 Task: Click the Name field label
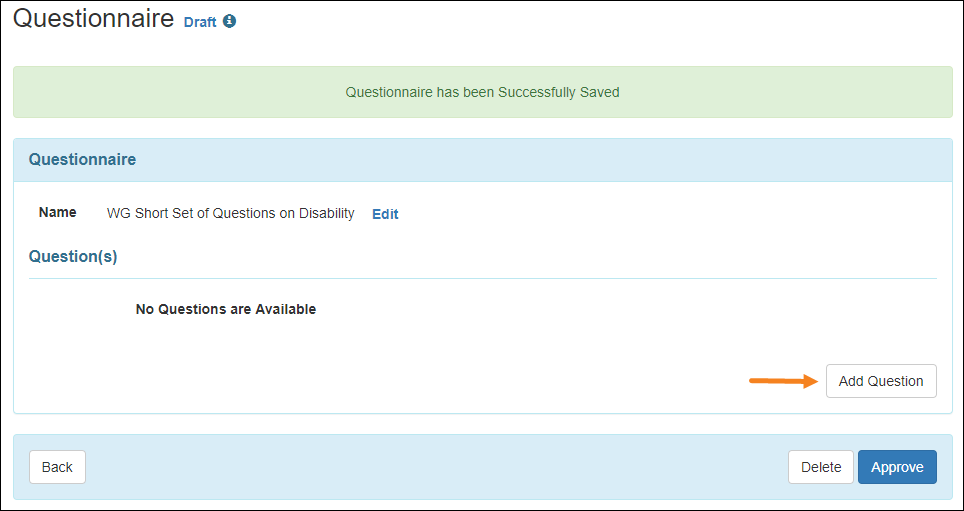coord(58,212)
